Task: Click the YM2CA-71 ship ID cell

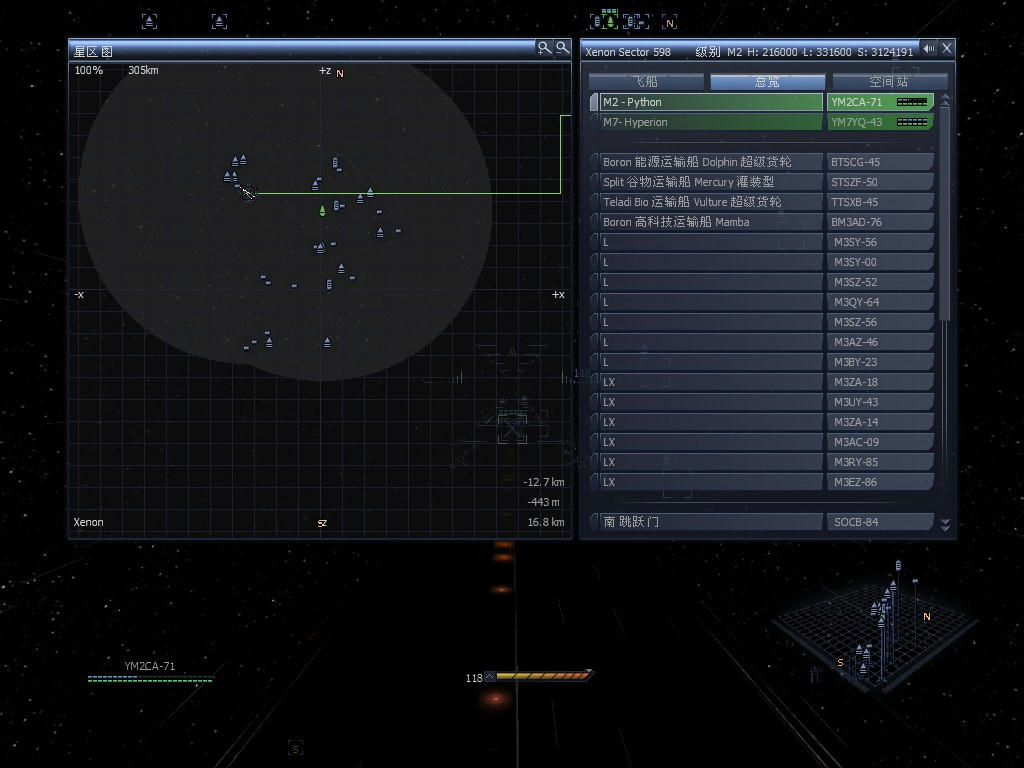Action: pos(858,102)
